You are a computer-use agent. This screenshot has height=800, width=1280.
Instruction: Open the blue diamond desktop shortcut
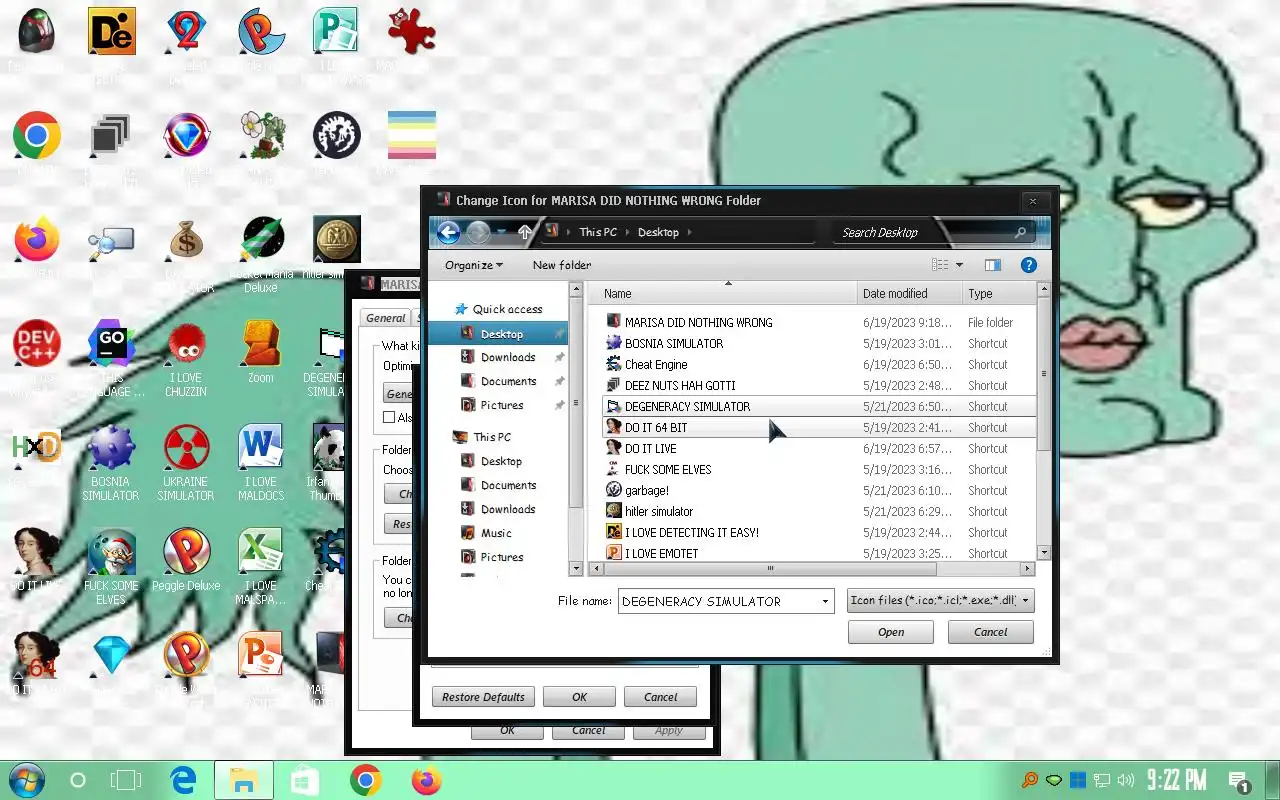[112, 655]
